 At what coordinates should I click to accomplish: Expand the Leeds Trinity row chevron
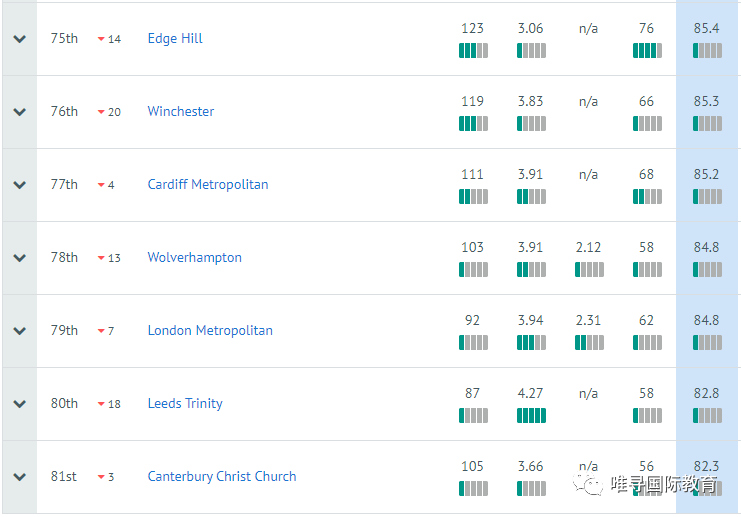click(x=19, y=404)
